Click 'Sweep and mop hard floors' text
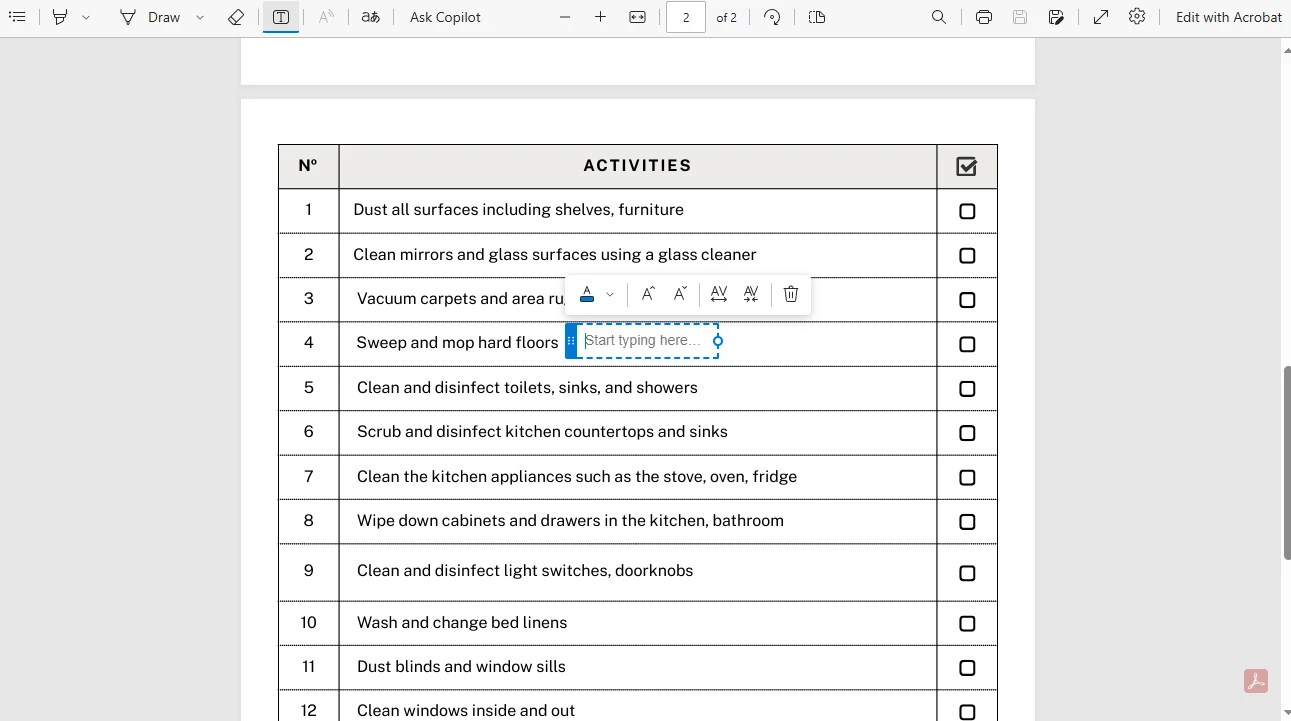The width and height of the screenshot is (1291, 721). 457,343
